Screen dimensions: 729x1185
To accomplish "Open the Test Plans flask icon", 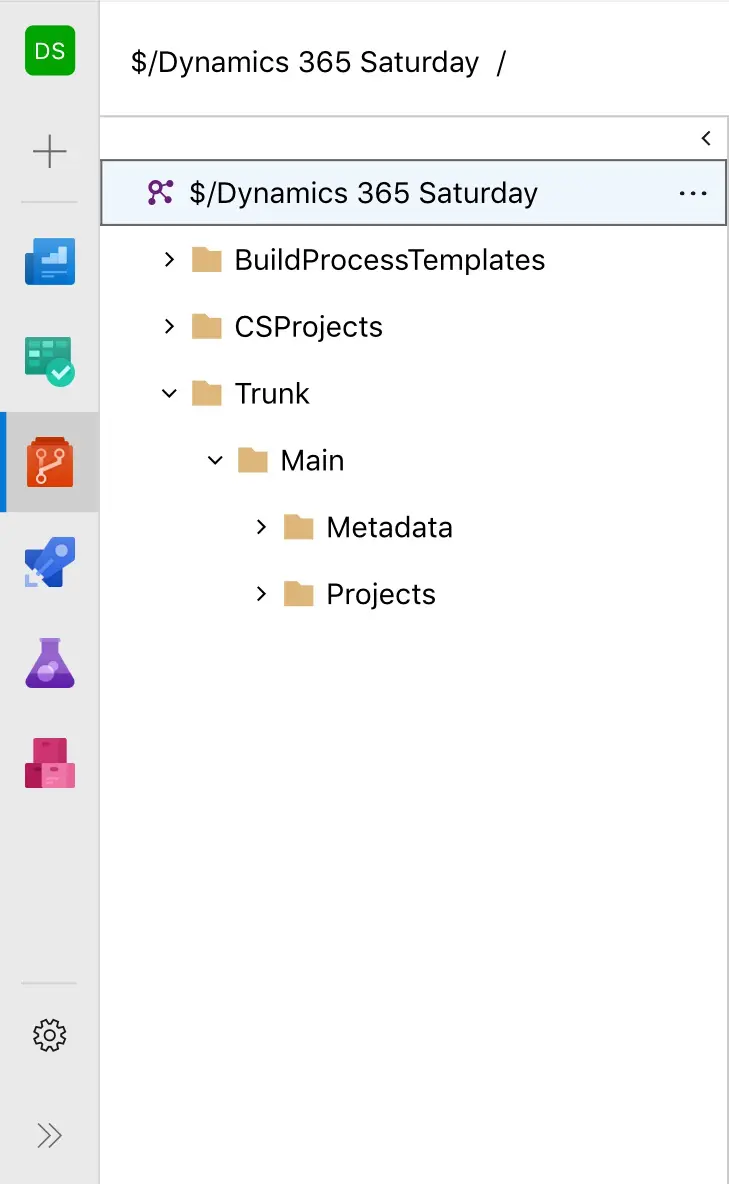I will click(50, 663).
